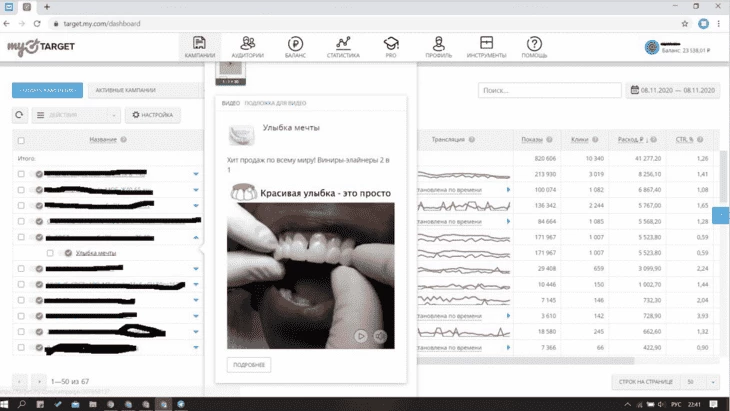Click help icon next to Клики column
730x411 pixels.
point(595,139)
